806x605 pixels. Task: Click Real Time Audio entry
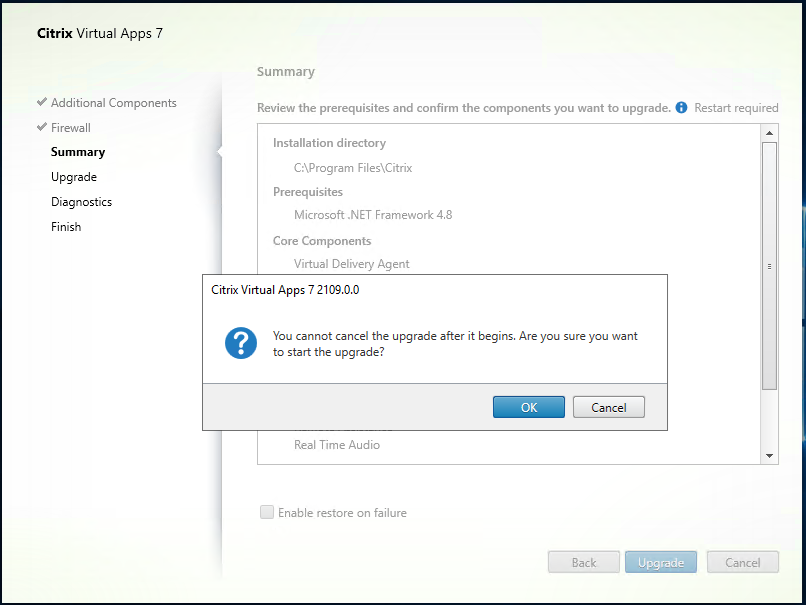(337, 445)
